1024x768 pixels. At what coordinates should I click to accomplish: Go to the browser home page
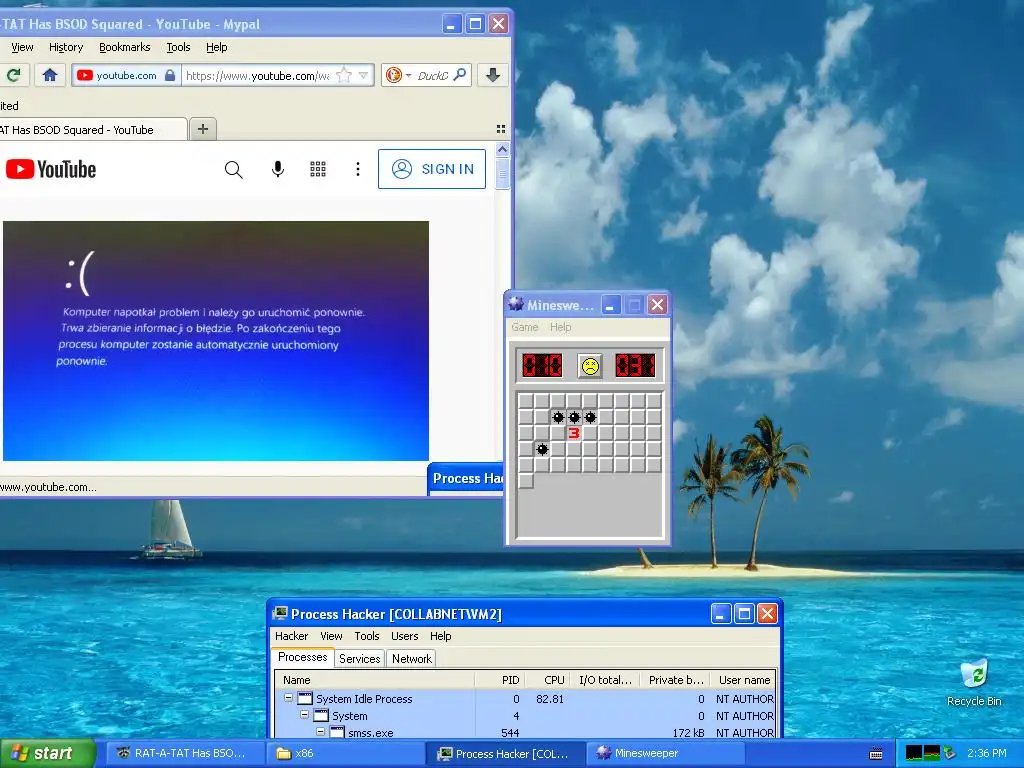point(50,75)
